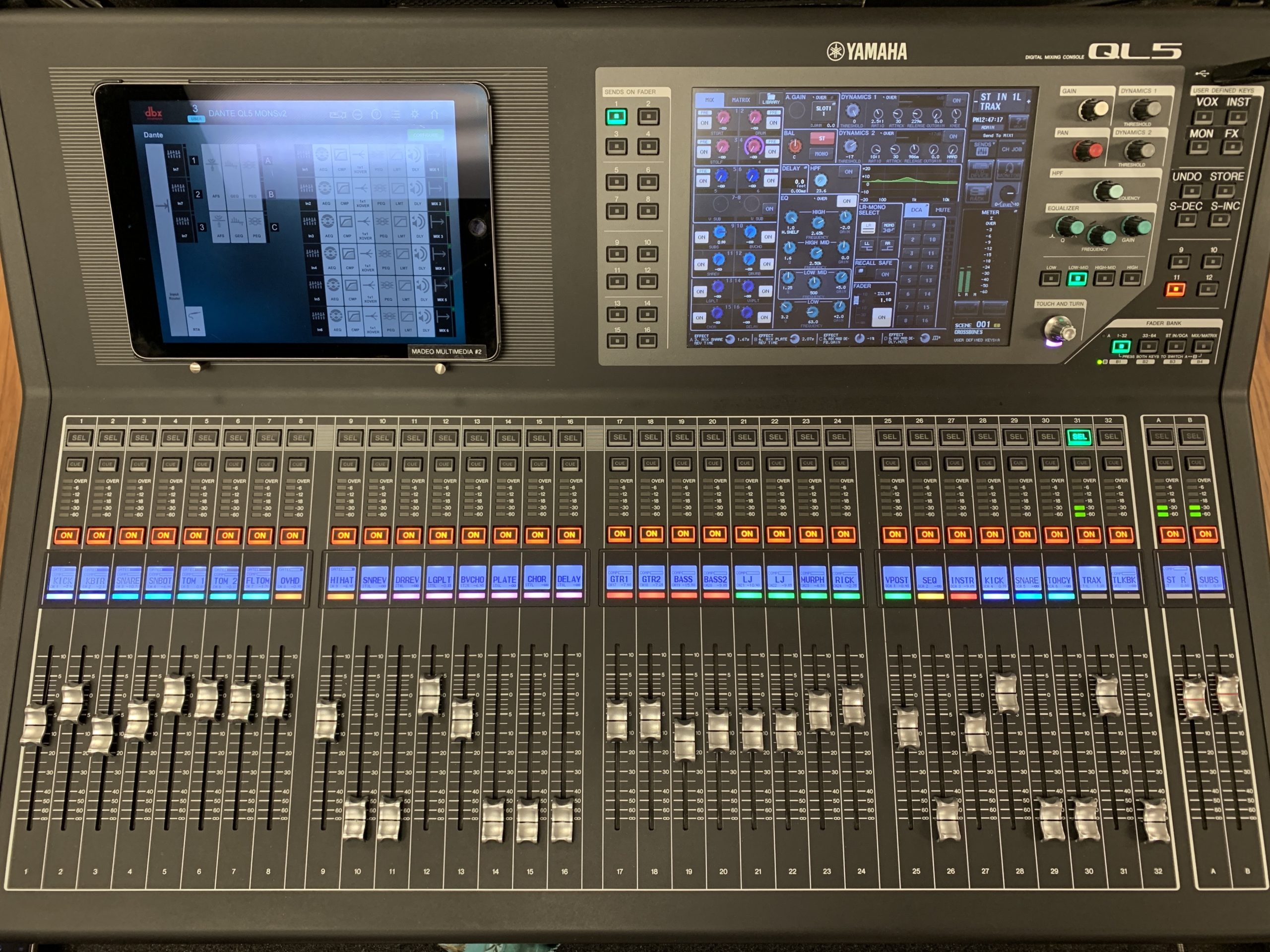Tap the question-mark help icon on the iPad
Viewport: 1270px width, 952px height.
click(x=377, y=115)
